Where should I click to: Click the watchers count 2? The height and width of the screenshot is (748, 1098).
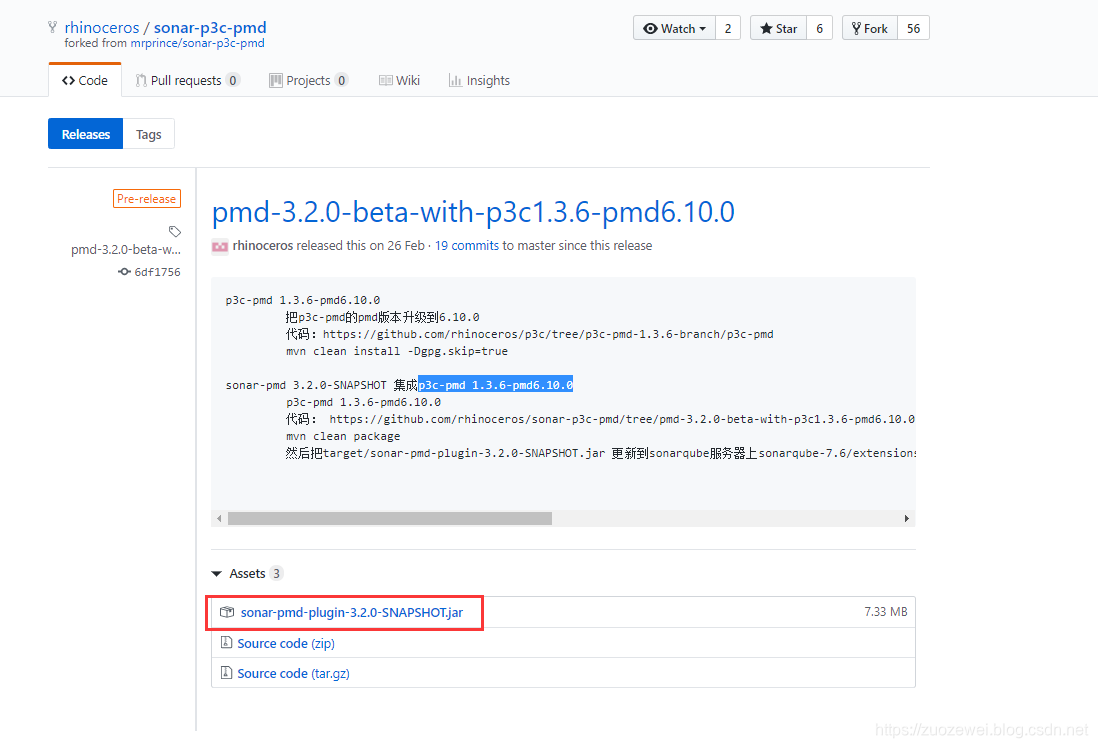pyautogui.click(x=728, y=29)
